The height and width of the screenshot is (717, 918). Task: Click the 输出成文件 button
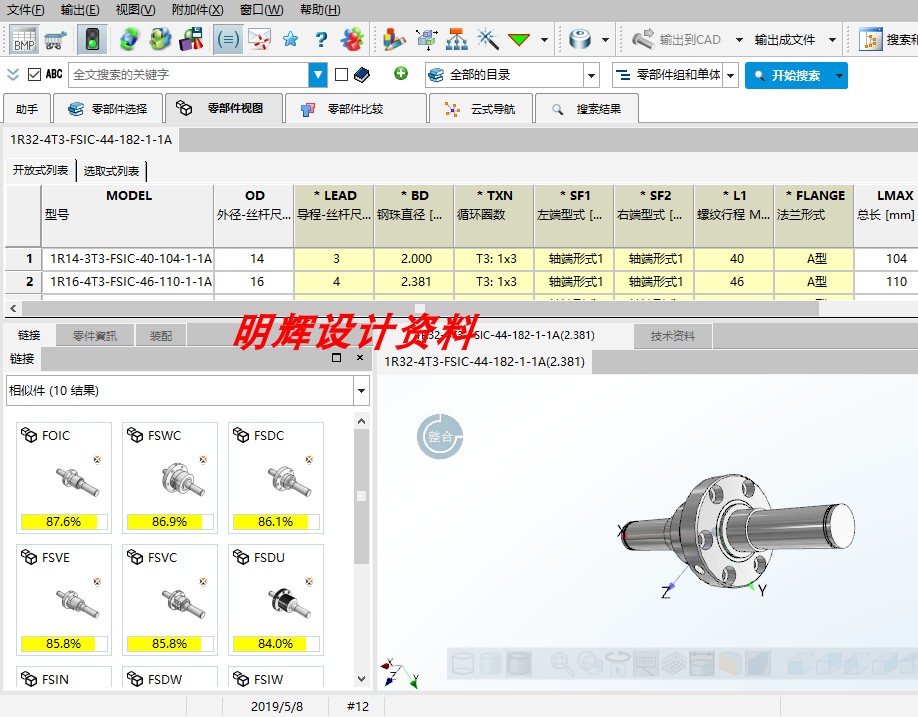tap(785, 40)
